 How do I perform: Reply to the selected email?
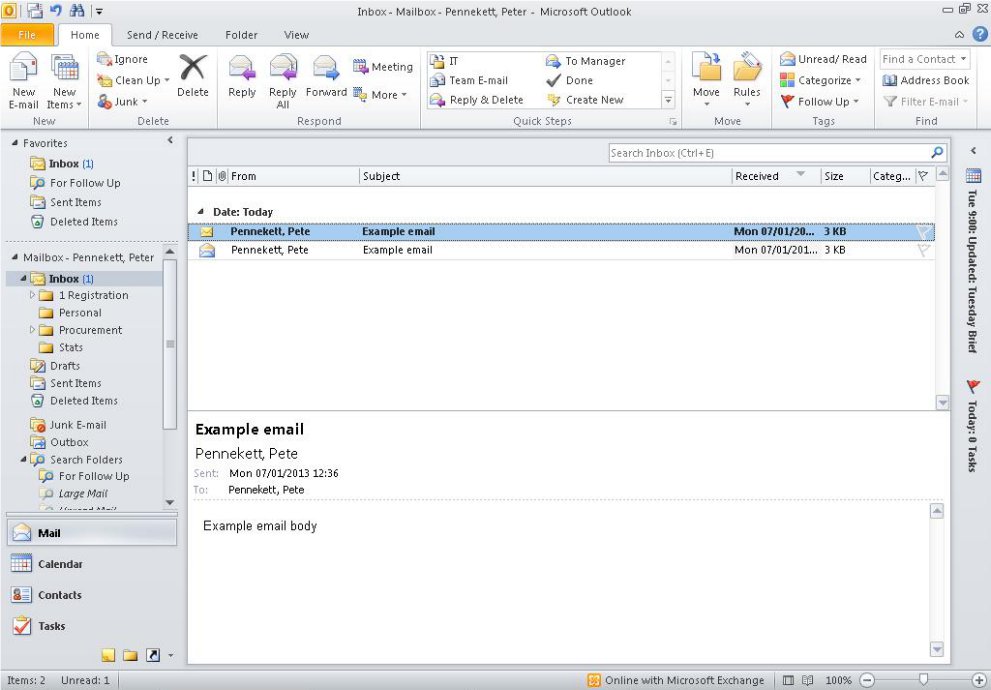point(242,70)
